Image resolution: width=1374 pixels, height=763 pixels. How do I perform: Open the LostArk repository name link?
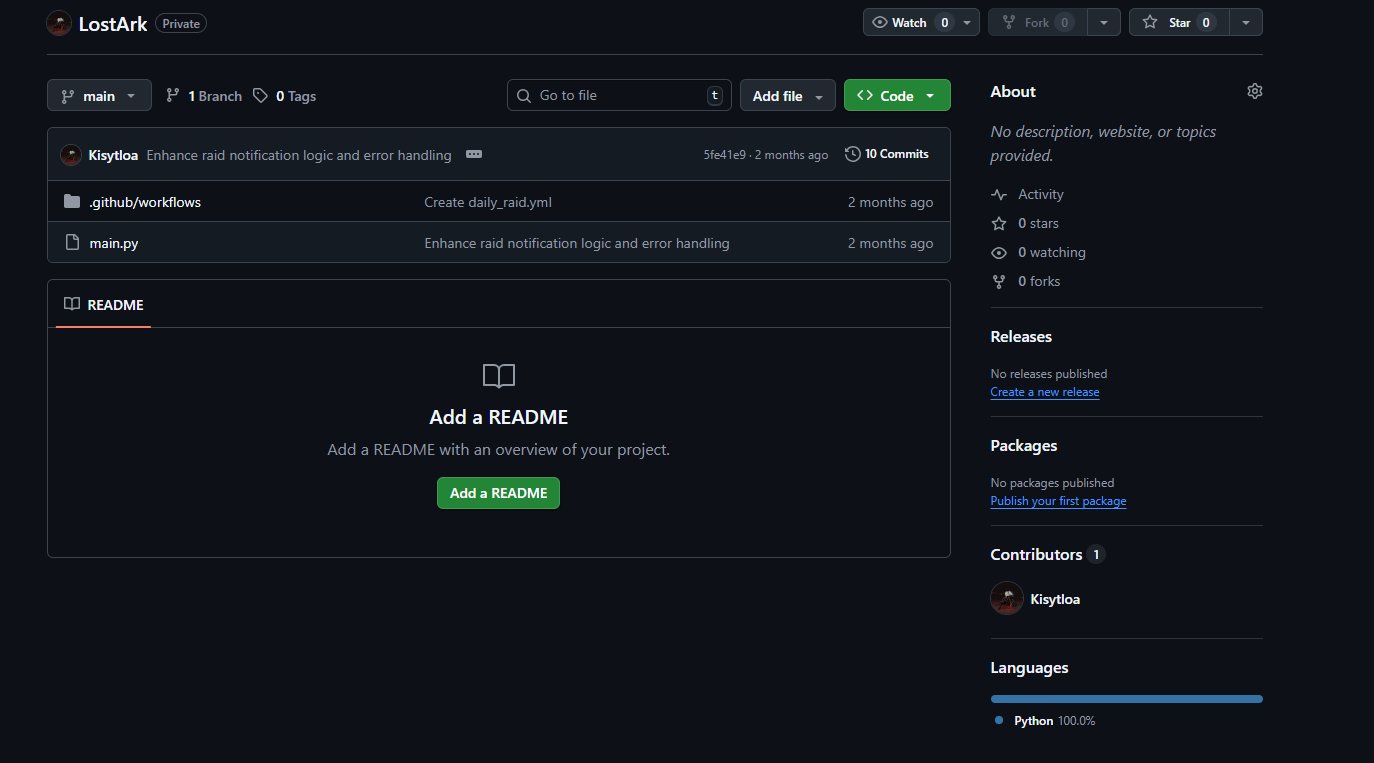point(113,23)
